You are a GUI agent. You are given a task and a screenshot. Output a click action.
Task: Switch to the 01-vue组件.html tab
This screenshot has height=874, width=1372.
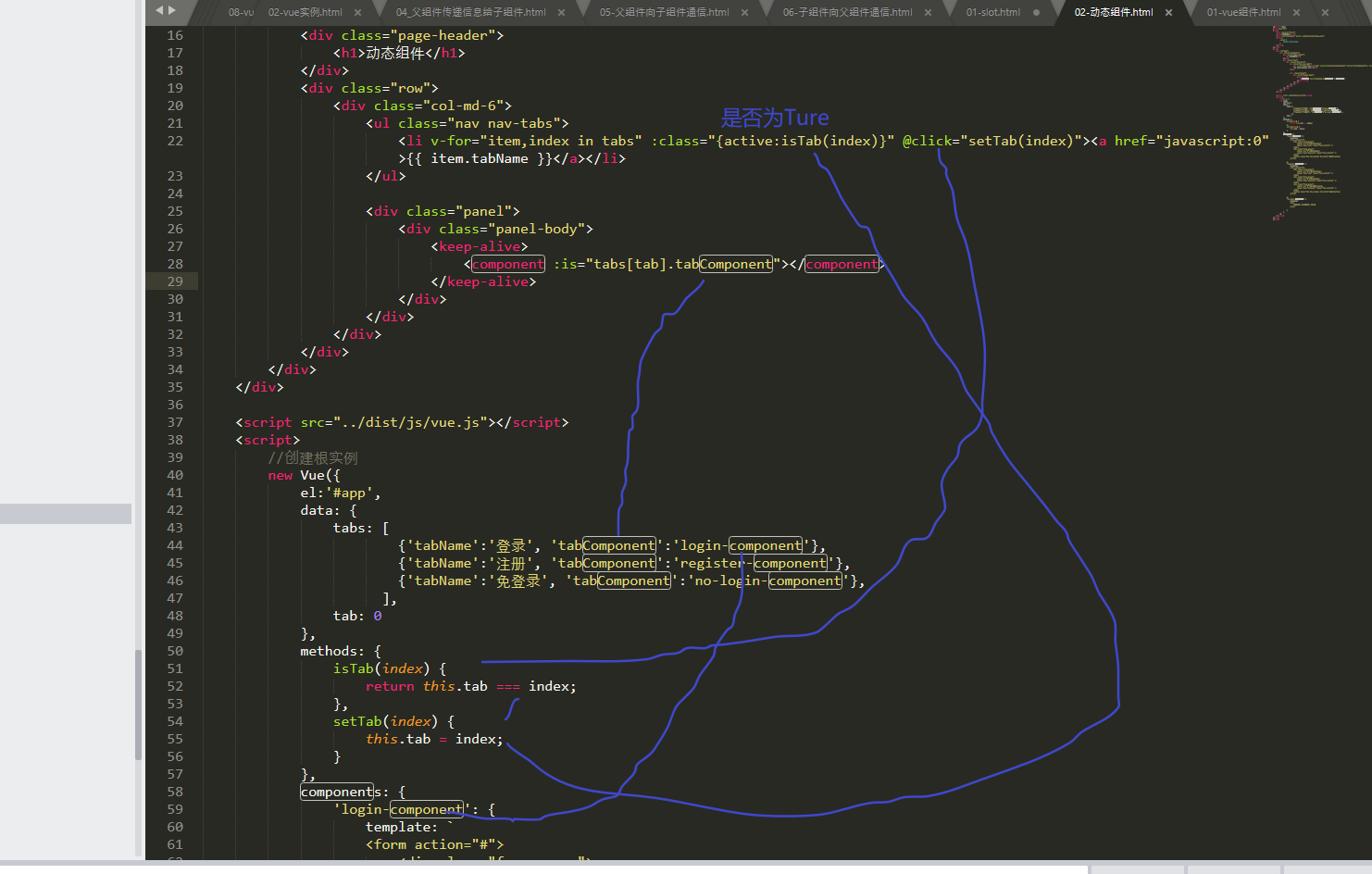(1243, 12)
